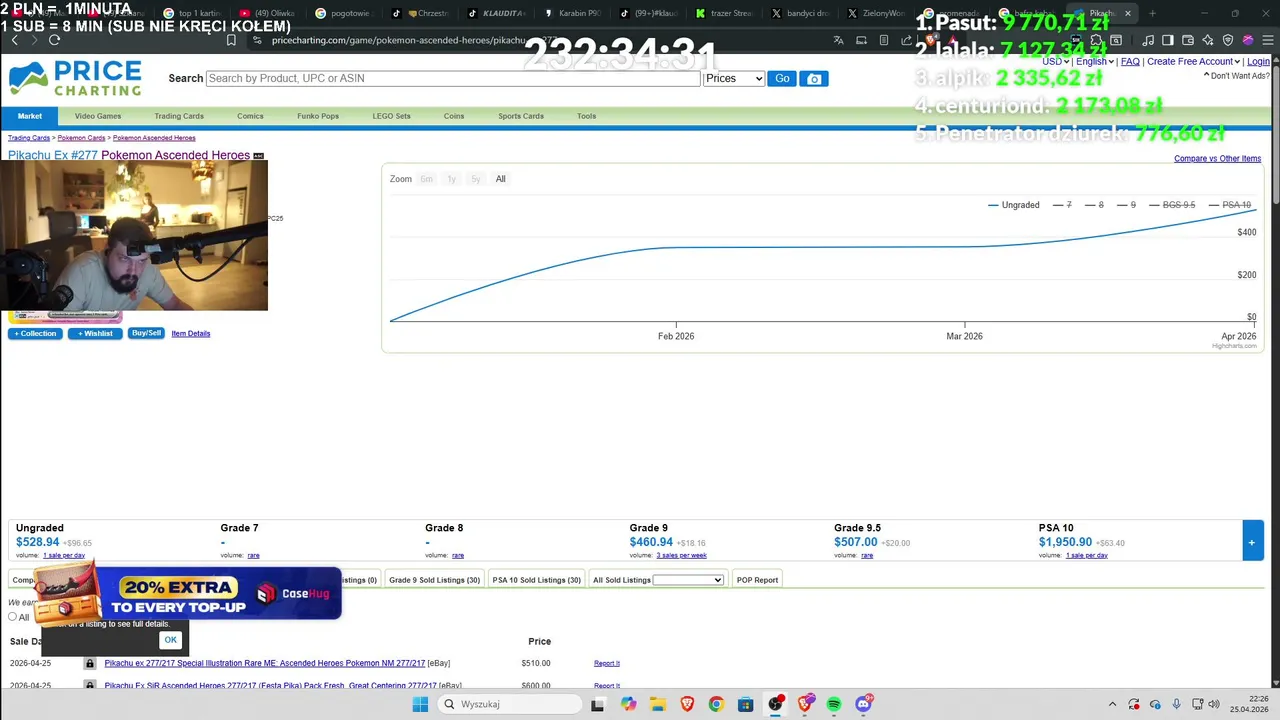Toggle the grade 8 series in the chart legend
This screenshot has width=1280, height=720.
[x=1093, y=205]
